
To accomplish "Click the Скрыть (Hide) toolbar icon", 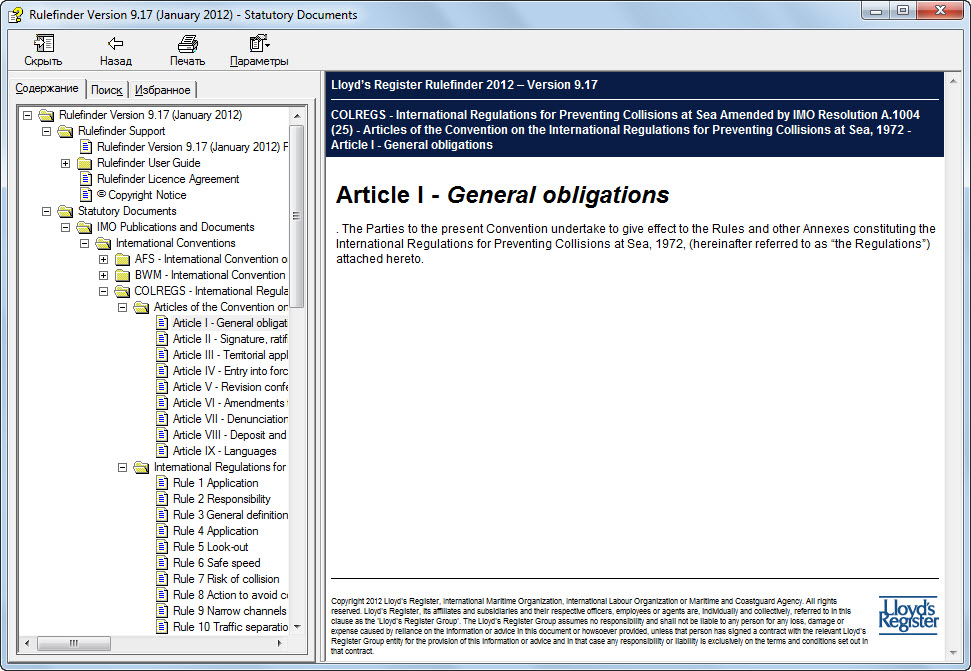I will 42,45.
